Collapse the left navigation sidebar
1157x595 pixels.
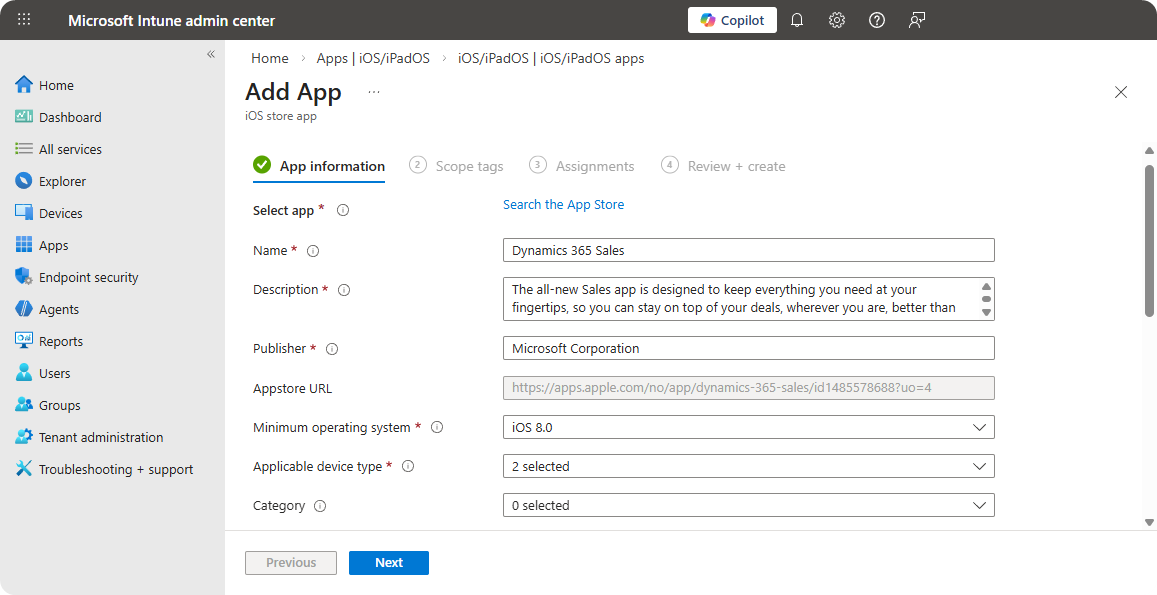(x=211, y=54)
